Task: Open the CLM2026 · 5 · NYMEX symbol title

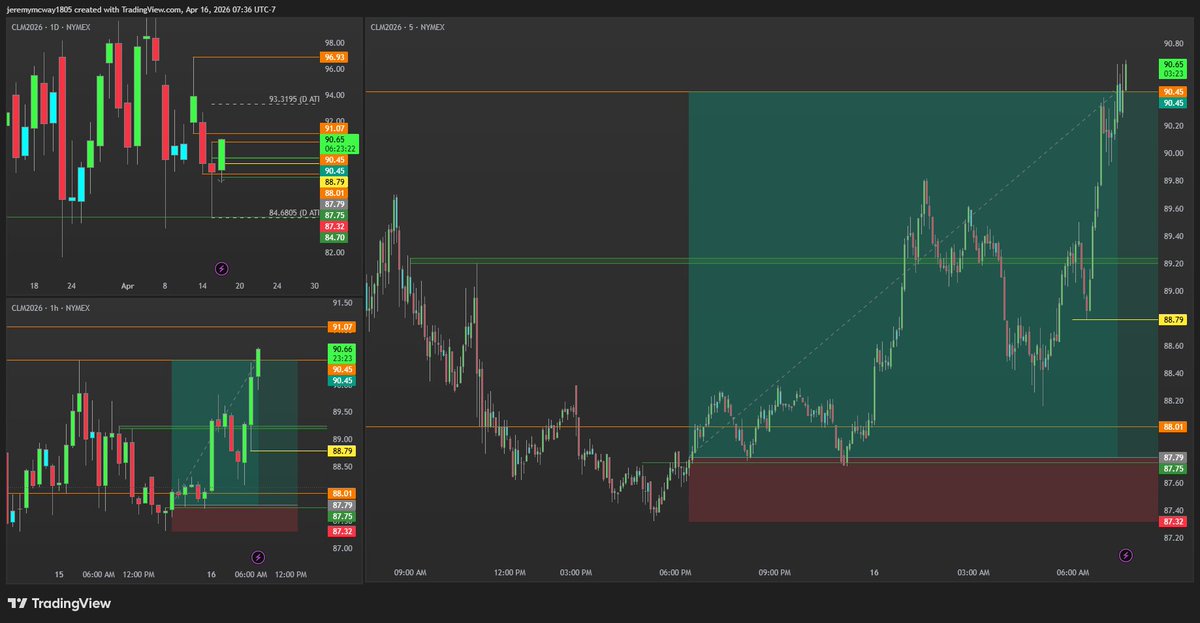Action: [x=407, y=27]
